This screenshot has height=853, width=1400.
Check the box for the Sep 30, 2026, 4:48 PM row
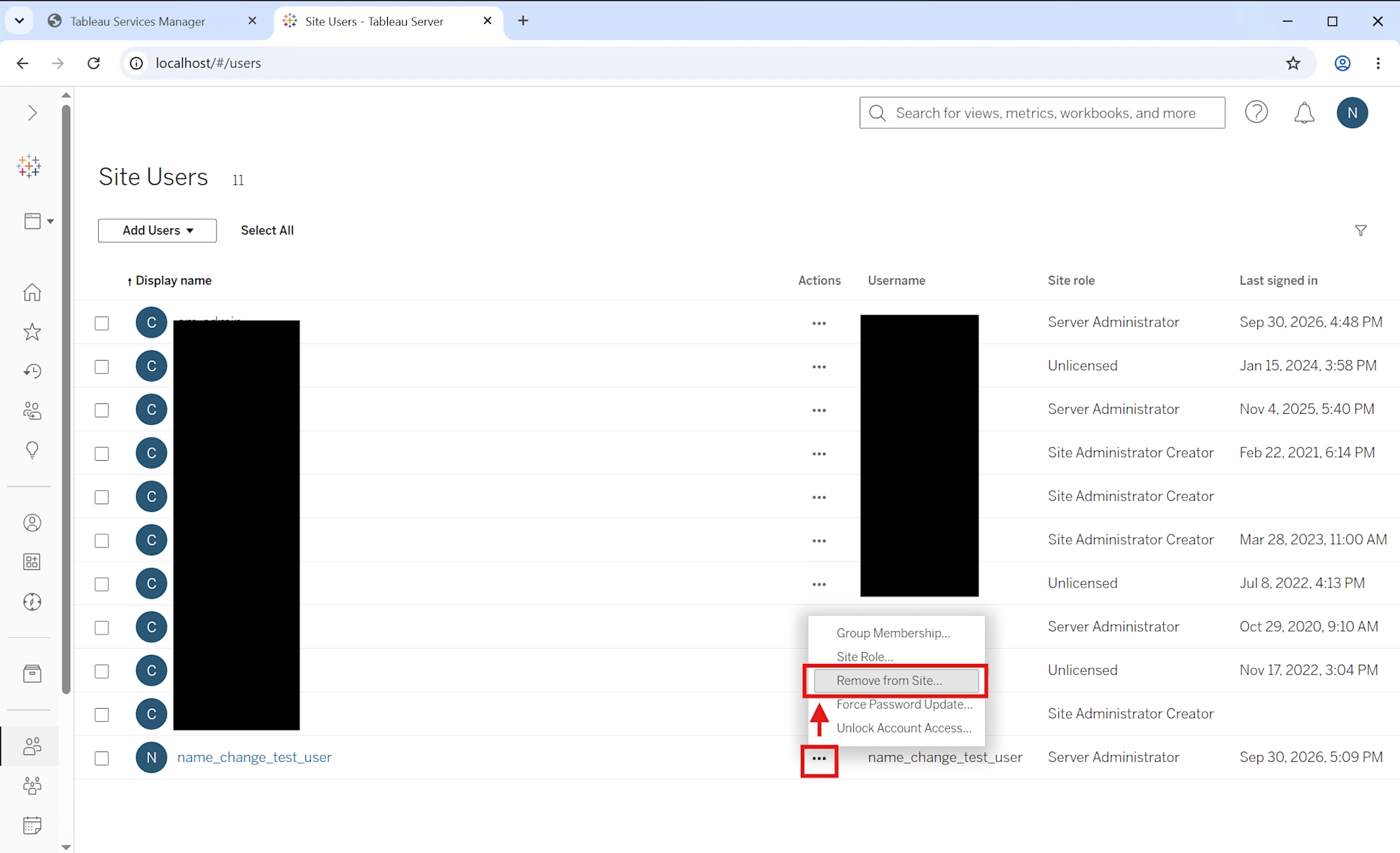point(102,323)
